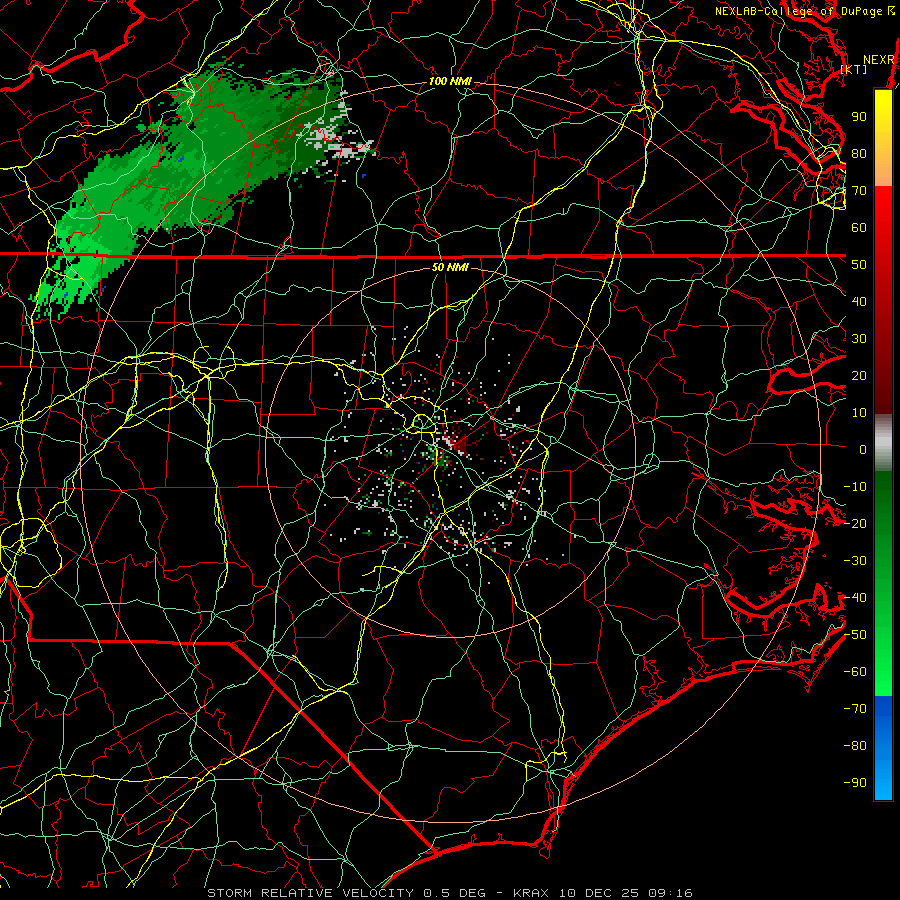Click the "[KT]" units label above the scale
The height and width of the screenshot is (900, 900).
tap(854, 69)
